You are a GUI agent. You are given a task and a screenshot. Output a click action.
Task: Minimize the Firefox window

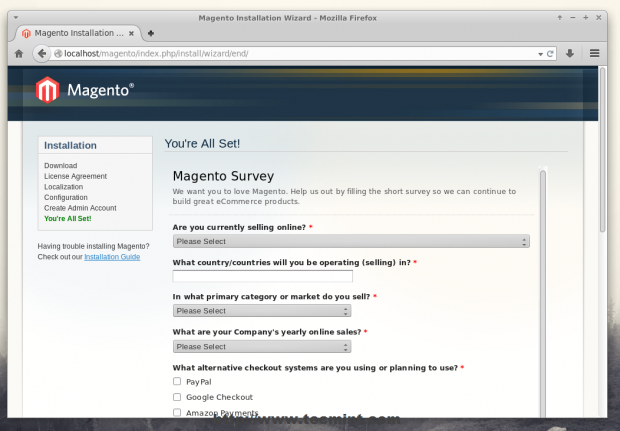[x=573, y=17]
